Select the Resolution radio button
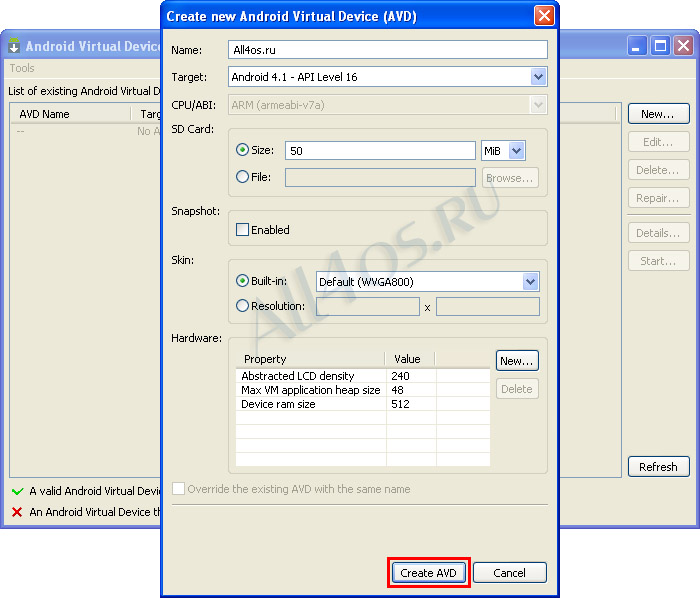The height and width of the screenshot is (598, 700). [x=242, y=306]
